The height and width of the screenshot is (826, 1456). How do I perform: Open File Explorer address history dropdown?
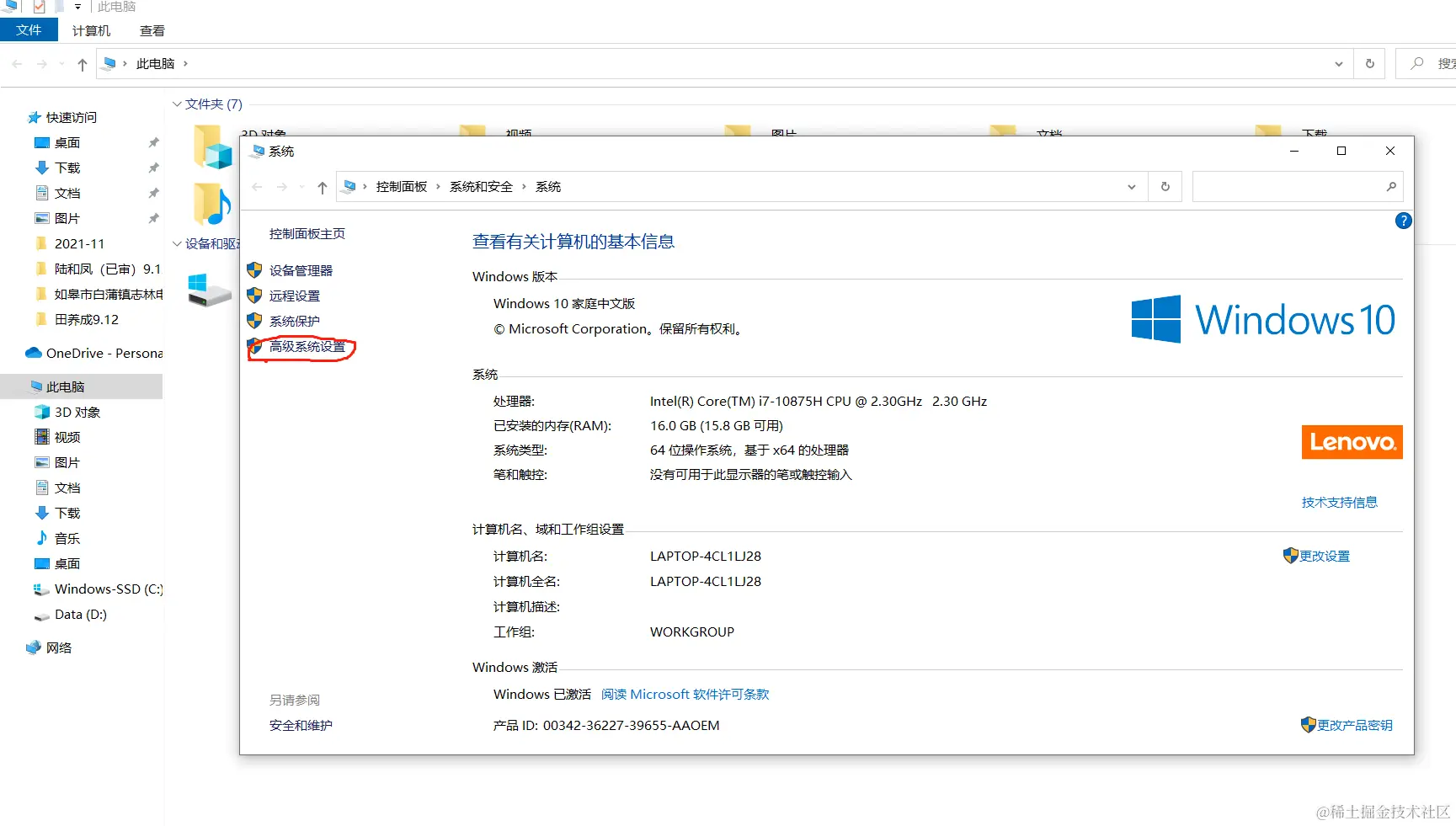click(x=1338, y=64)
